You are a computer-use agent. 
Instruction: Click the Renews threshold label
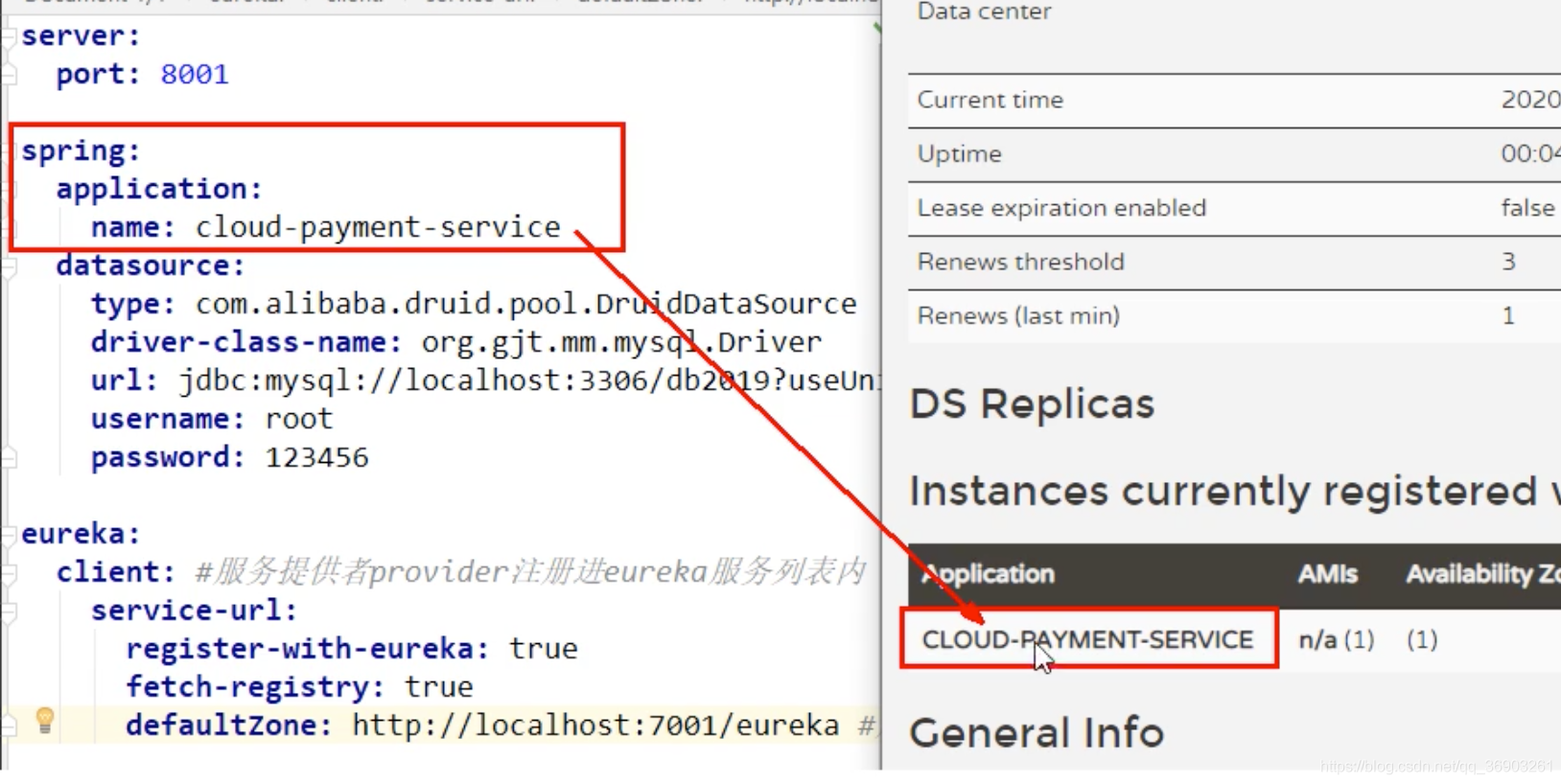1020,262
